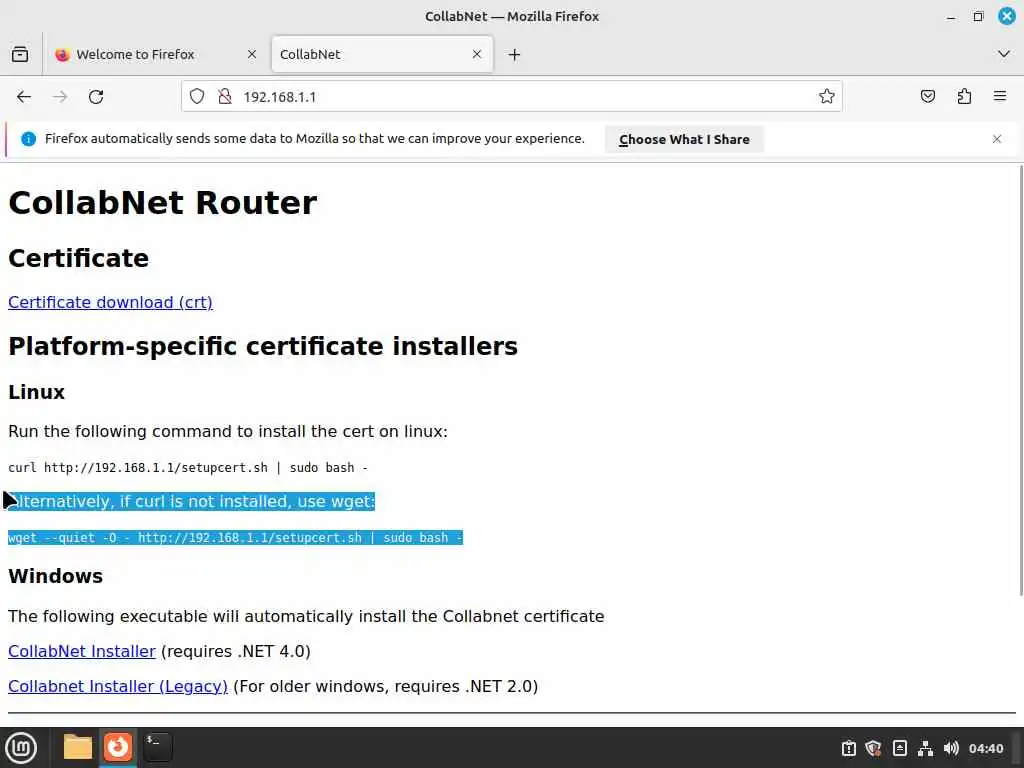The image size is (1024, 768).
Task: Go back using the back arrow
Action: (x=24, y=97)
